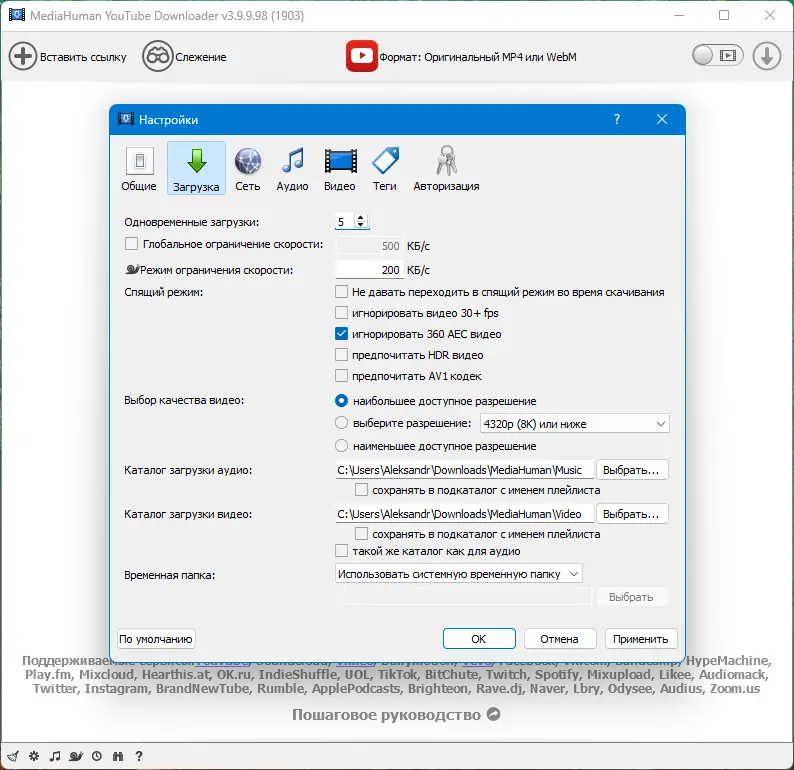Screen dimensions: 794x770
Task: Click the app icon in the title bar
Action: (x=17, y=15)
